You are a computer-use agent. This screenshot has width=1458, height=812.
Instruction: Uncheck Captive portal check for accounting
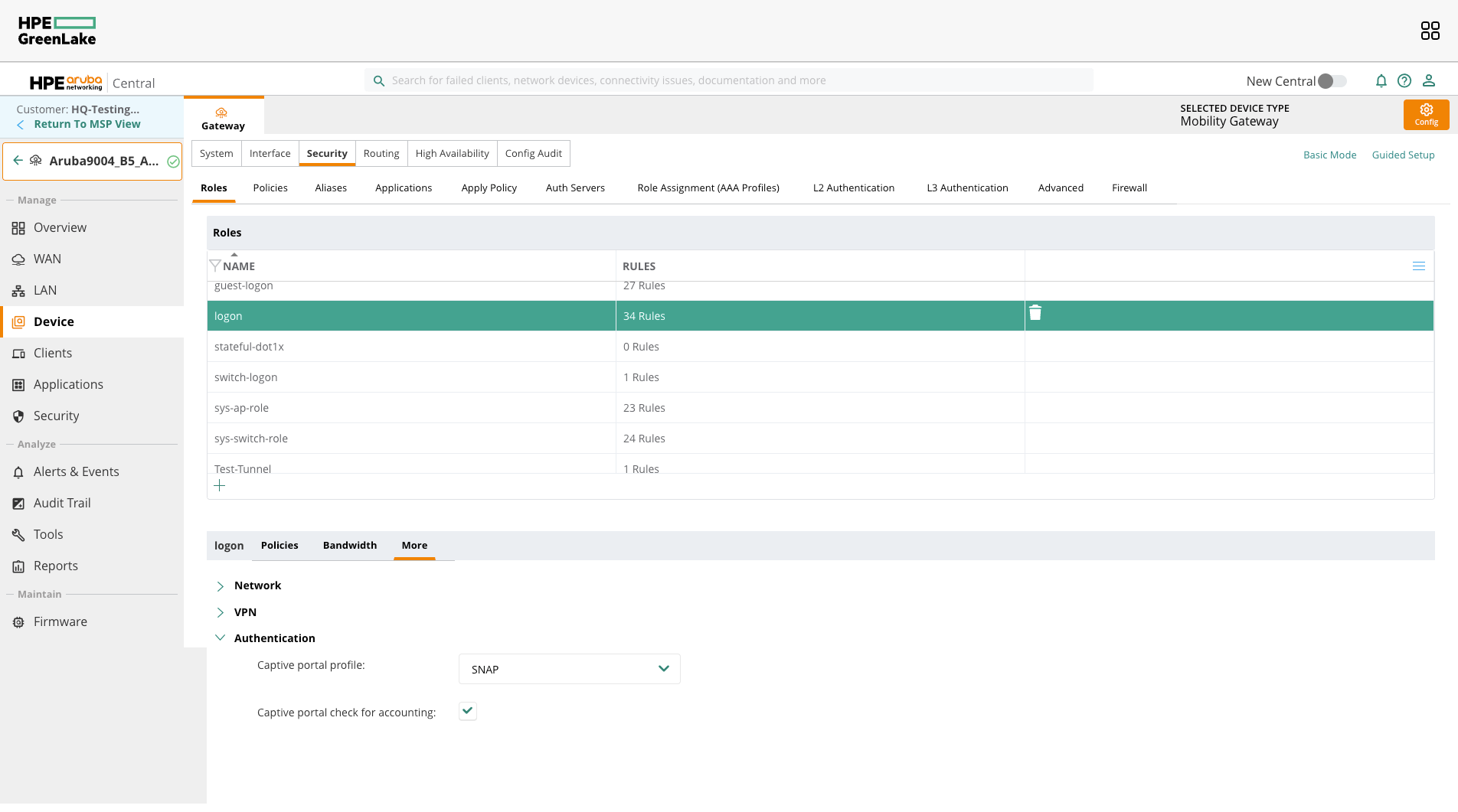point(468,711)
